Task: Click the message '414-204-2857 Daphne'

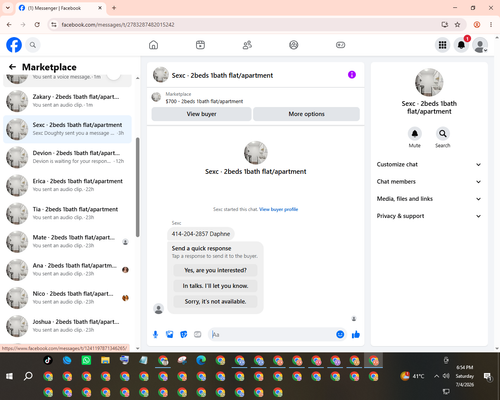Action: pos(201,234)
